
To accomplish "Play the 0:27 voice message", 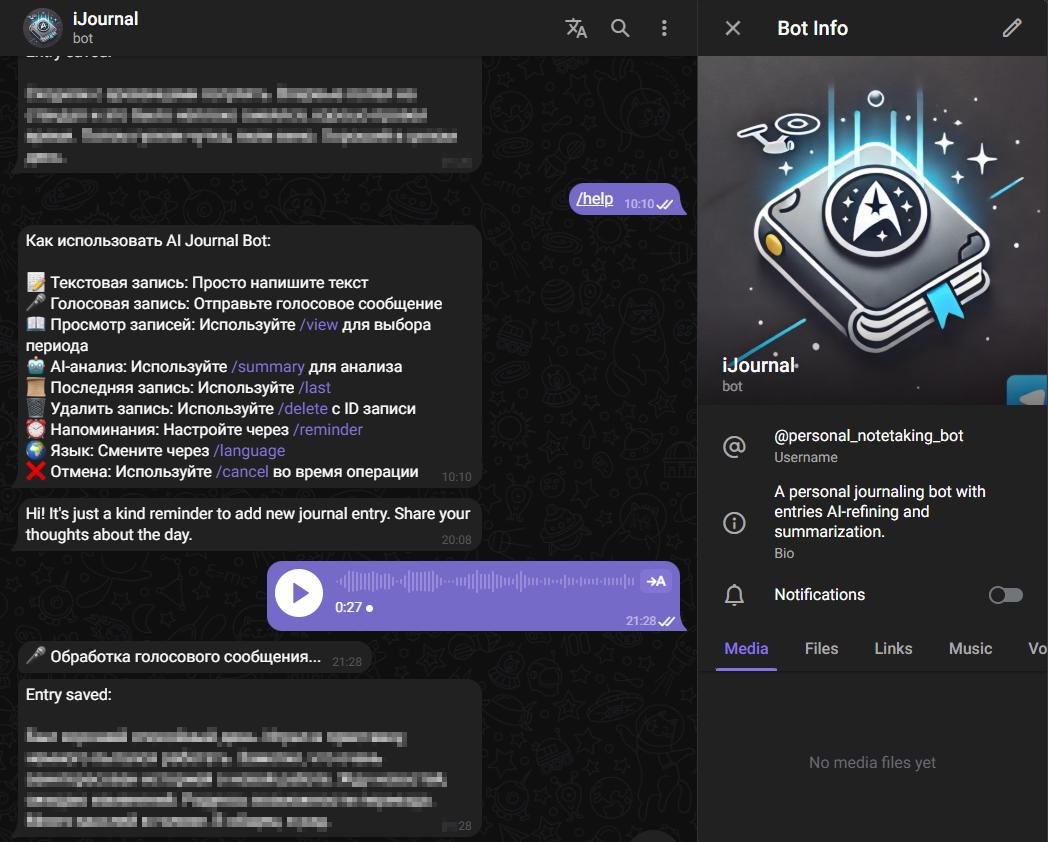I will pos(299,594).
